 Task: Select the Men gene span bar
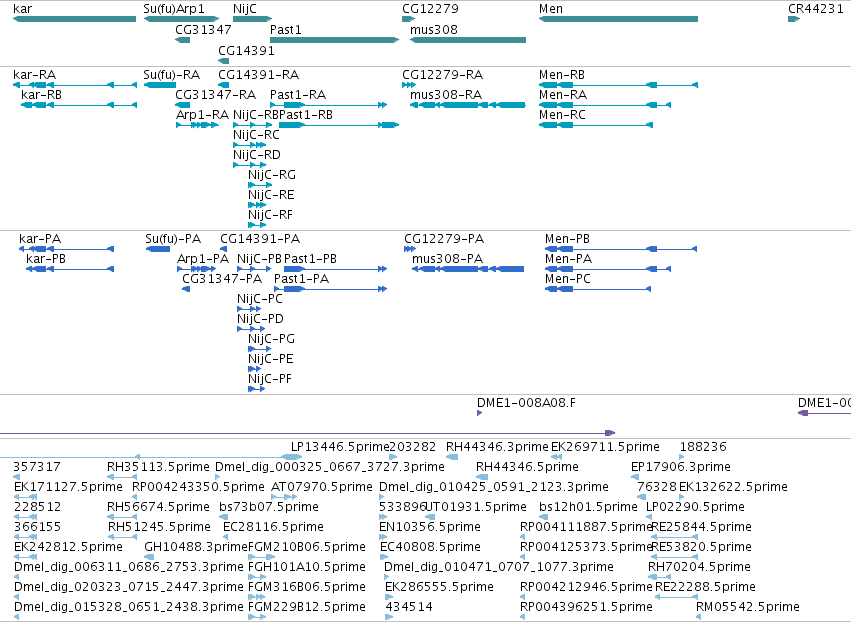(x=618, y=19)
